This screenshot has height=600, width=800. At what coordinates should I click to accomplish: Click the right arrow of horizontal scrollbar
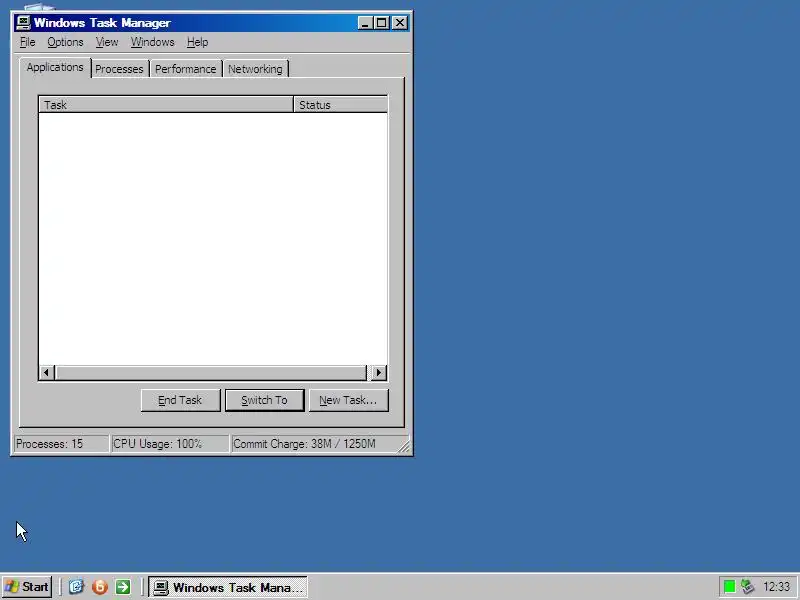379,372
